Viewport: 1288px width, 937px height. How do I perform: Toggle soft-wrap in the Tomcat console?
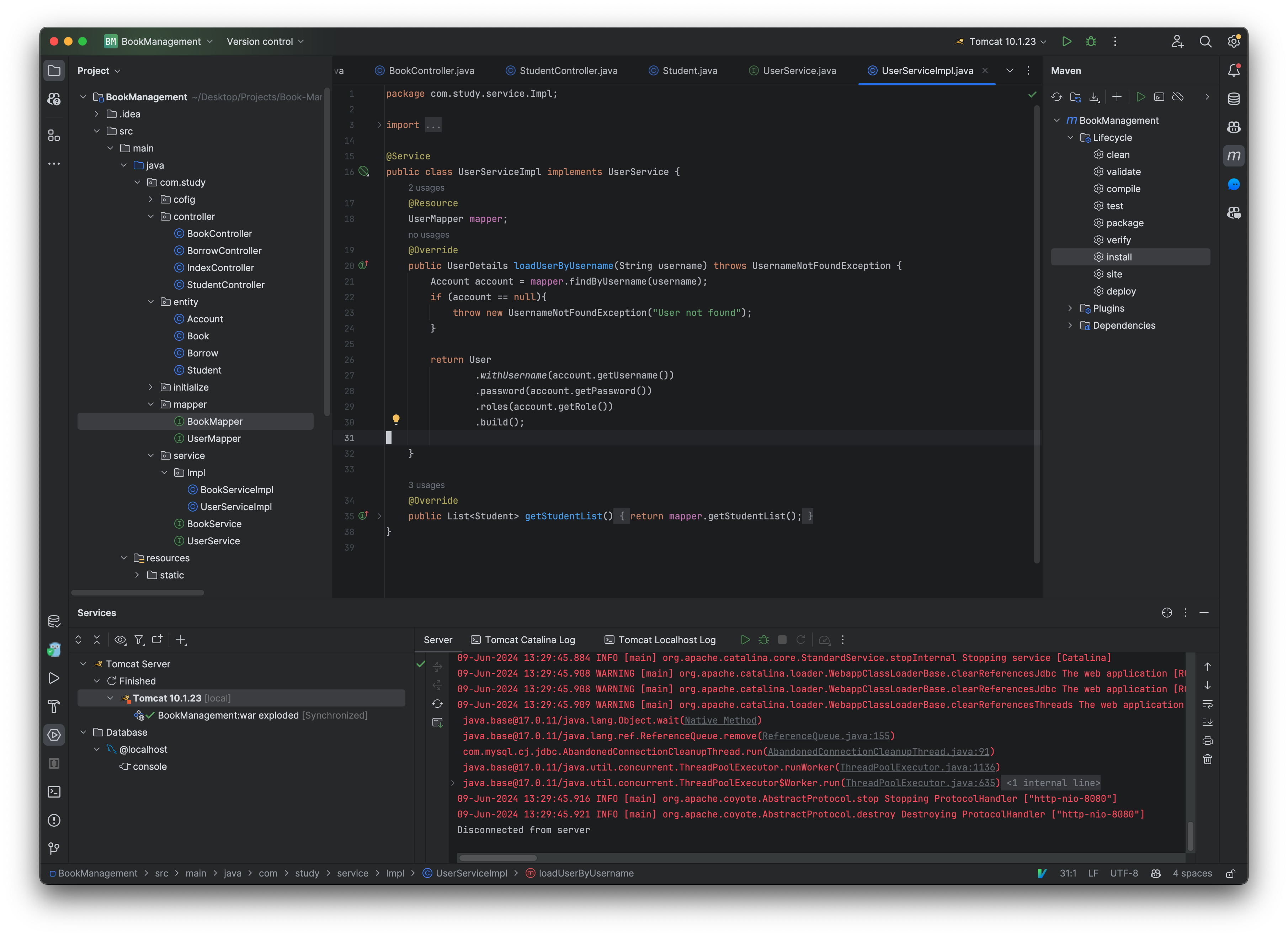click(x=1207, y=705)
